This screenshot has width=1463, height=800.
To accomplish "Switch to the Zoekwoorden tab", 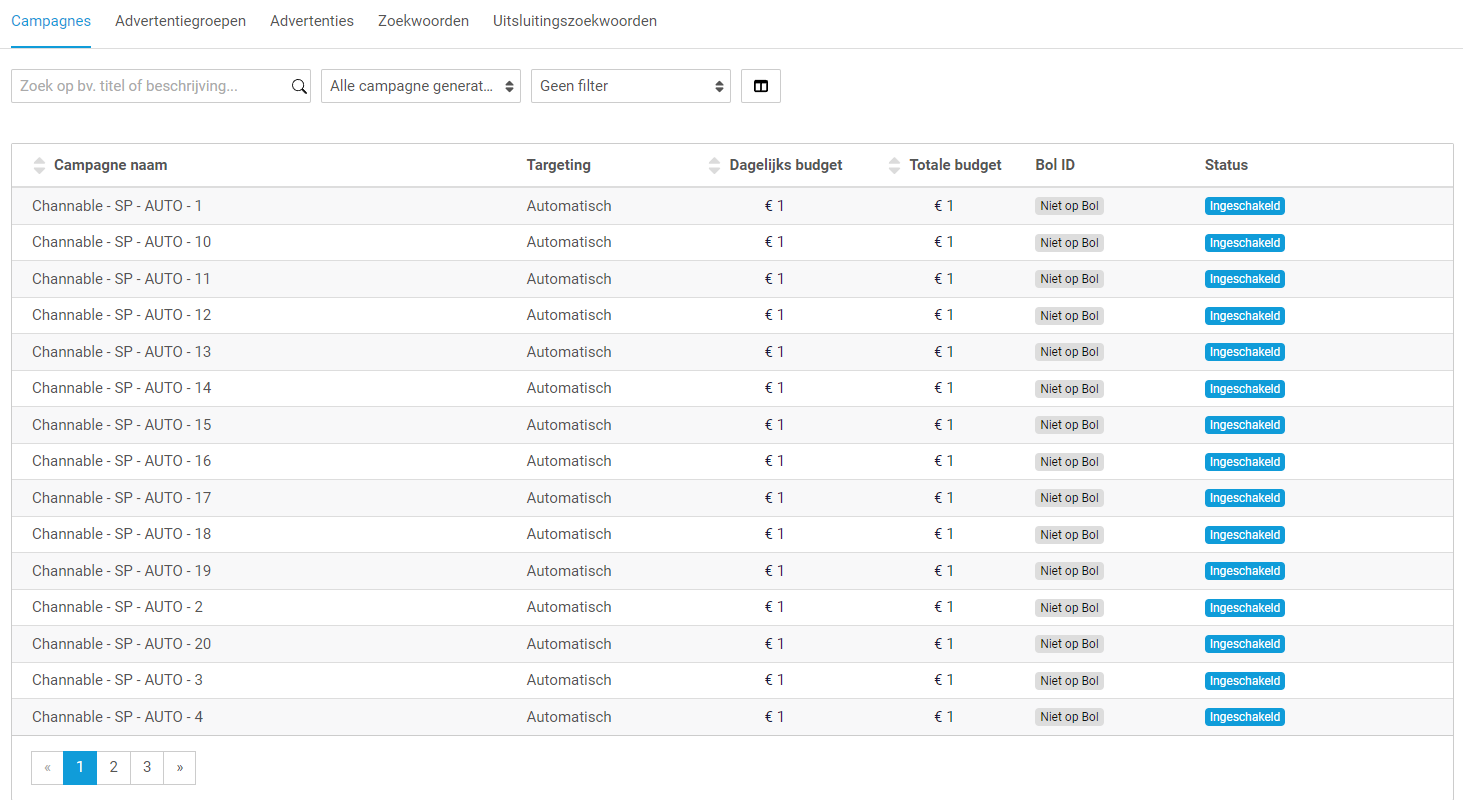I will 423,21.
